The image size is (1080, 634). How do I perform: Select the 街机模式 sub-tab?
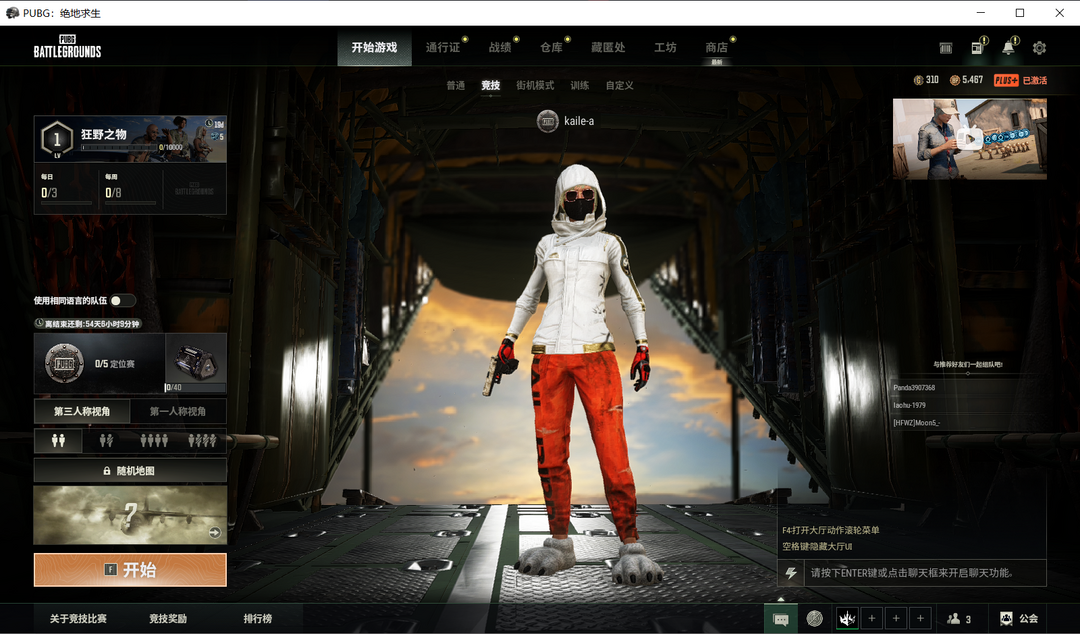tap(535, 86)
